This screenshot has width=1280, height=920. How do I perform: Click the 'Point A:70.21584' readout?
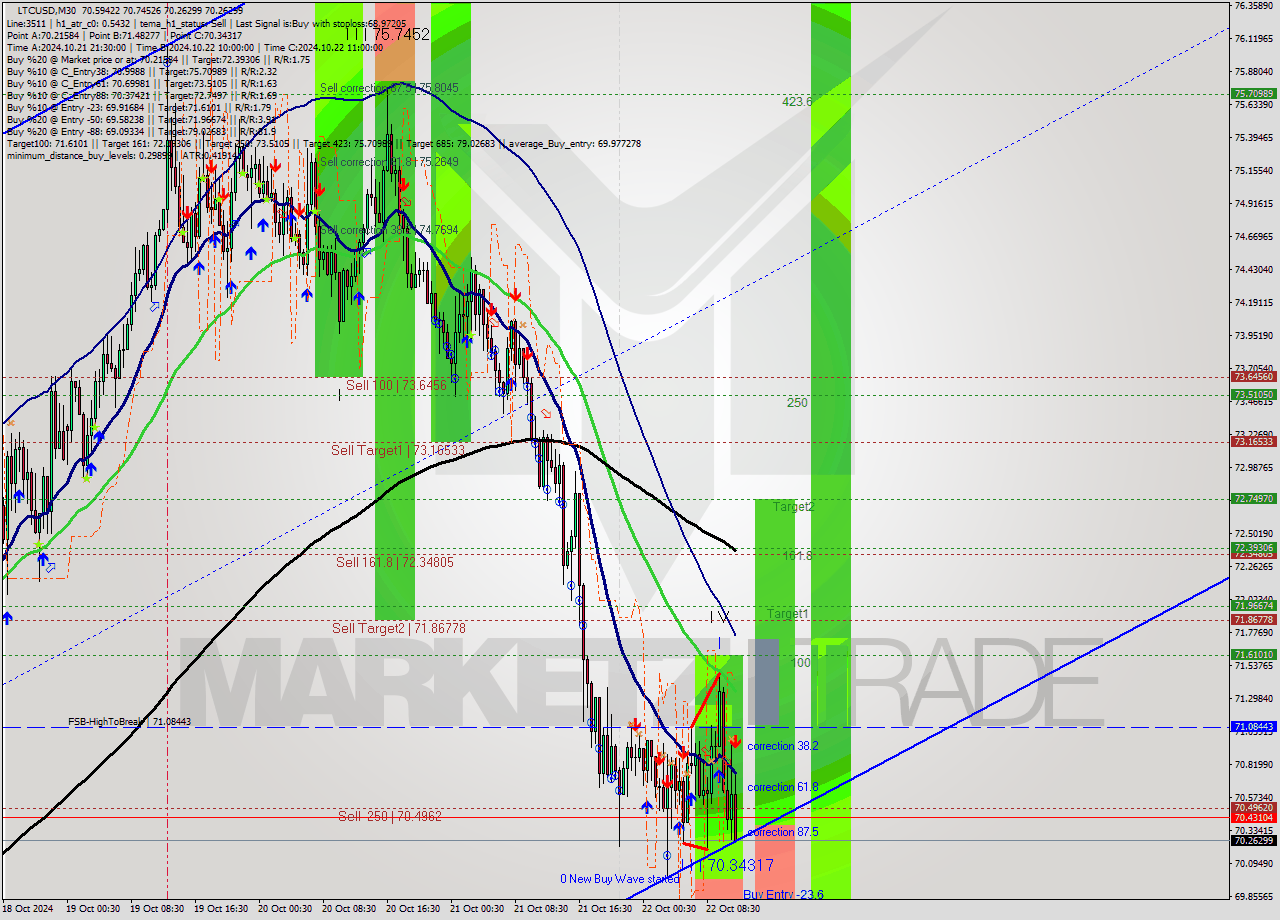coord(42,35)
